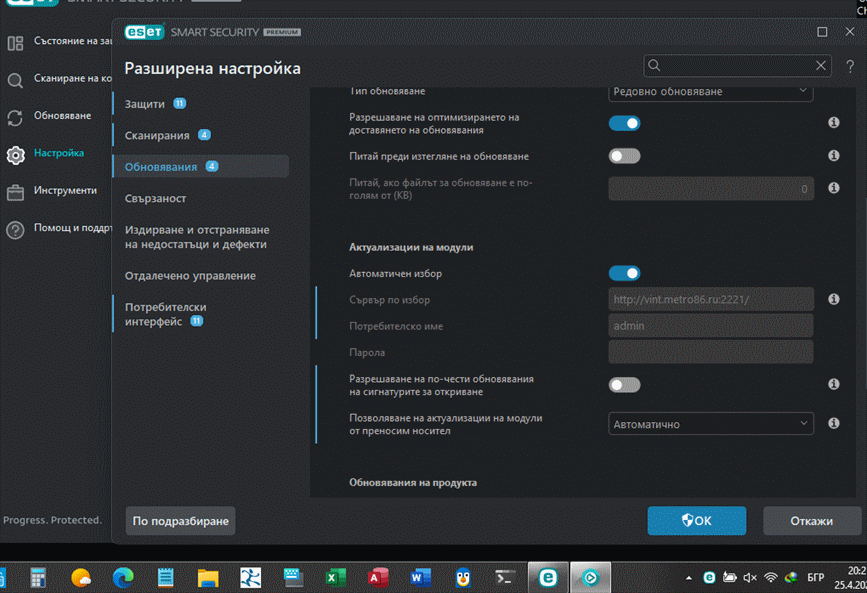867x593 pixels.
Task: Click the Актуализации на модули heading
Action: click(x=411, y=247)
